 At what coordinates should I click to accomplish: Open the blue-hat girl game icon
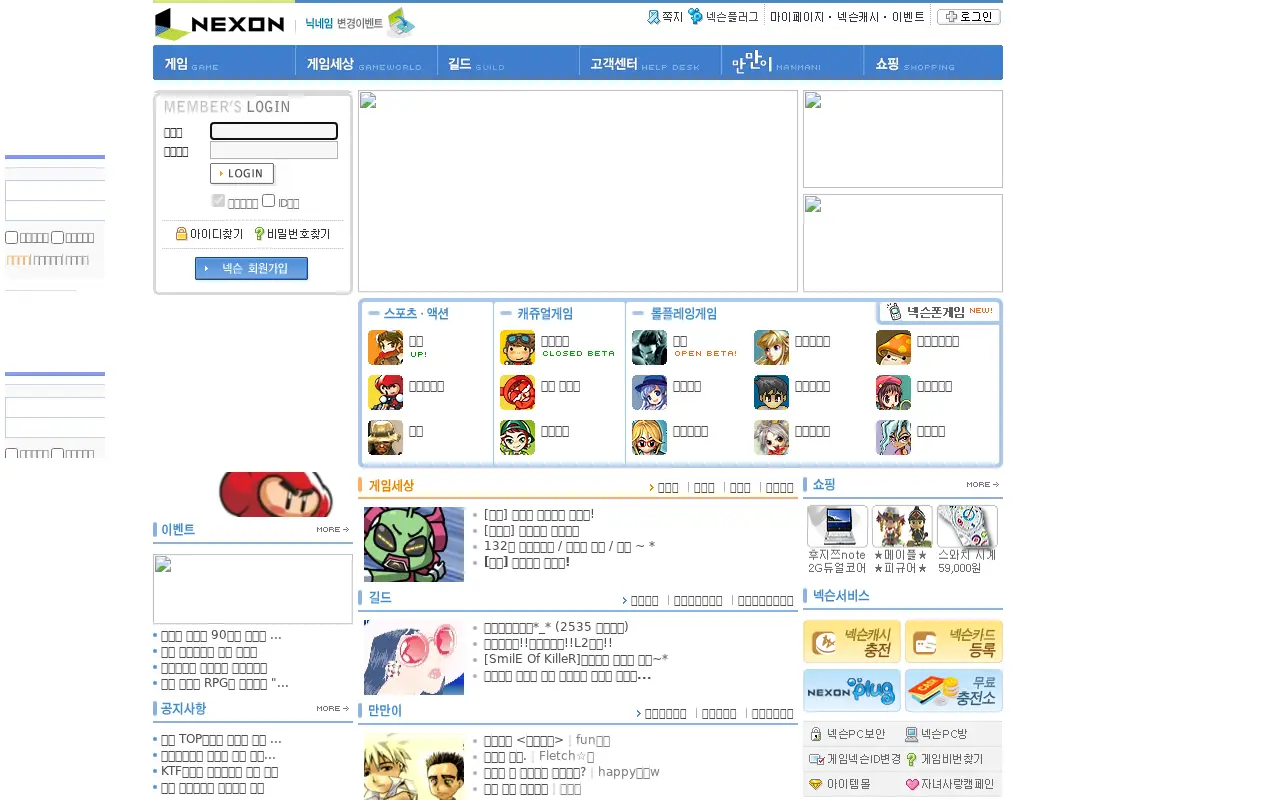point(649,392)
